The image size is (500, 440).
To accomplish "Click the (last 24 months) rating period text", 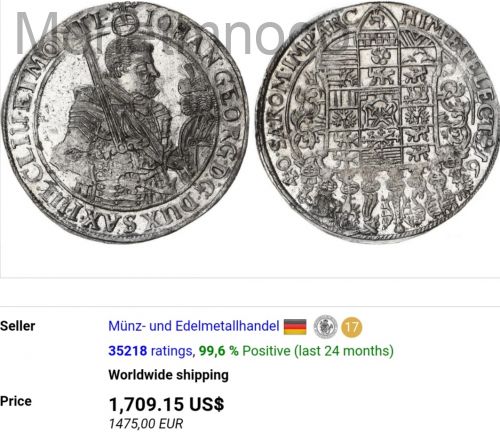I will pyautogui.click(x=344, y=351).
